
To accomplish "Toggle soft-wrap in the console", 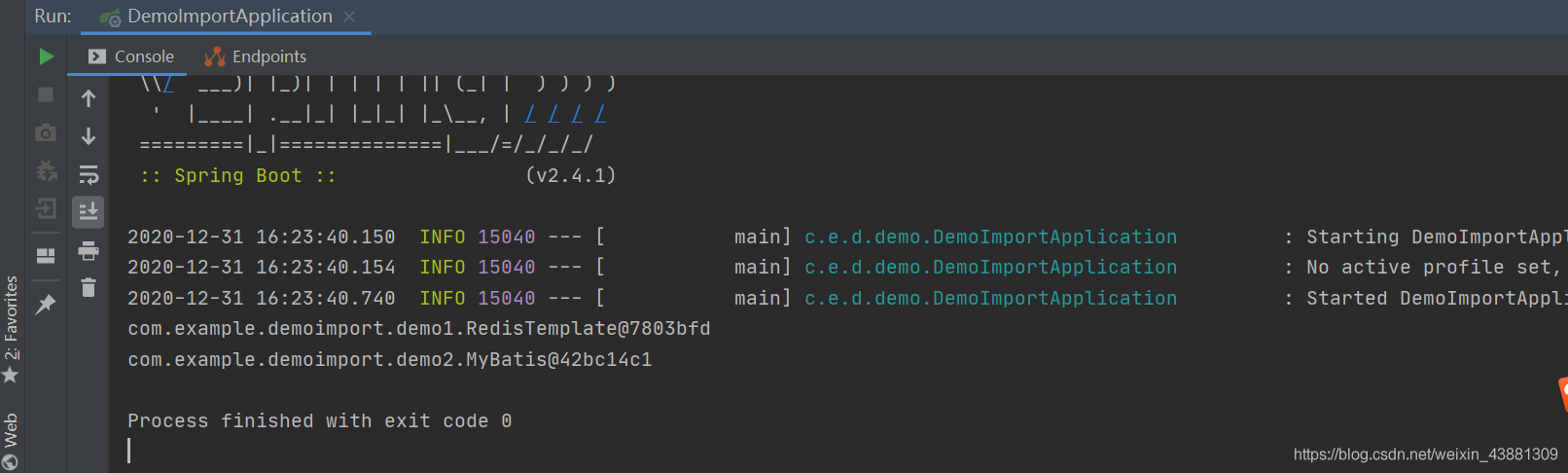I will 89,174.
